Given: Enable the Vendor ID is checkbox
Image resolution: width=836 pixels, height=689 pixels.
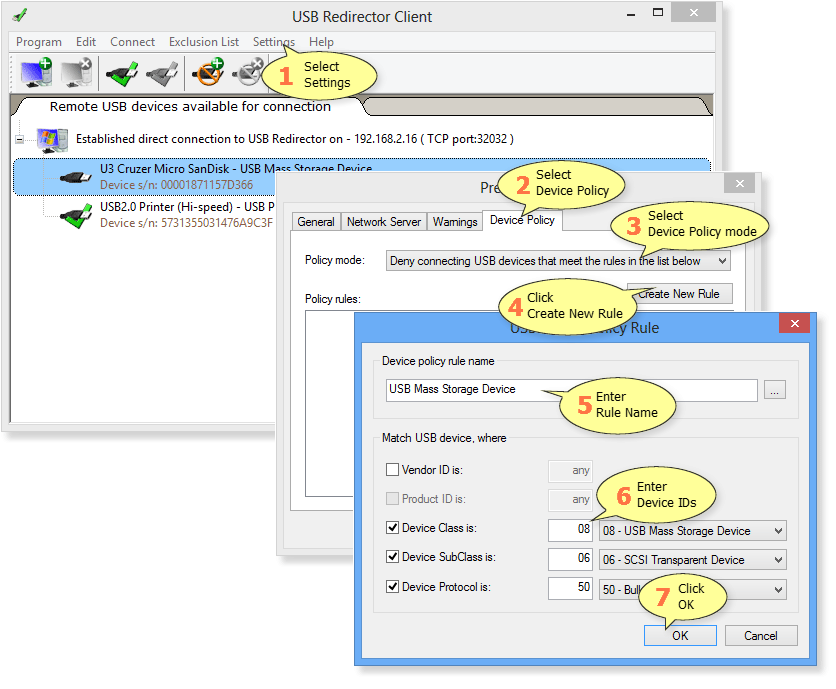Looking at the screenshot, I should (x=392, y=470).
